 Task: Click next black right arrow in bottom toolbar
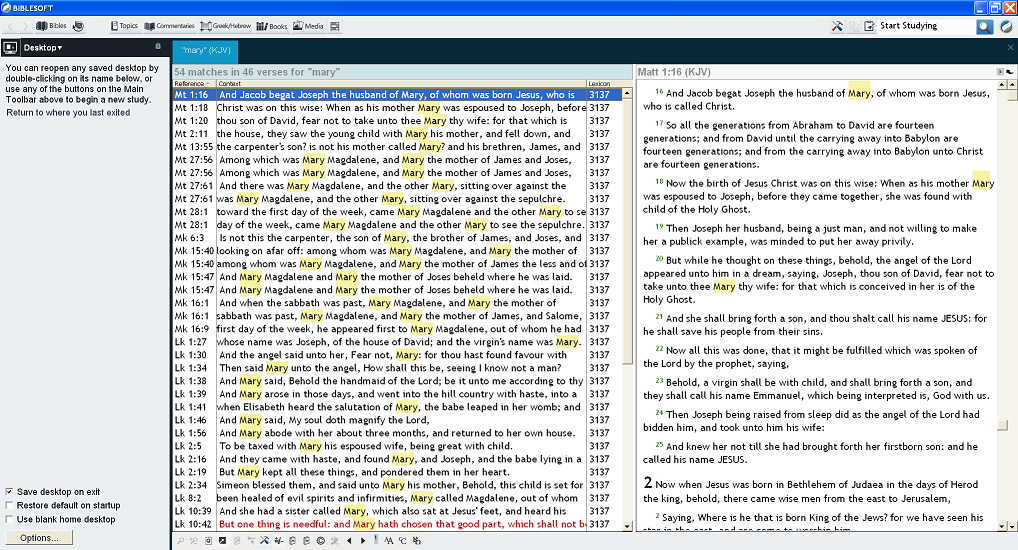tap(363, 540)
